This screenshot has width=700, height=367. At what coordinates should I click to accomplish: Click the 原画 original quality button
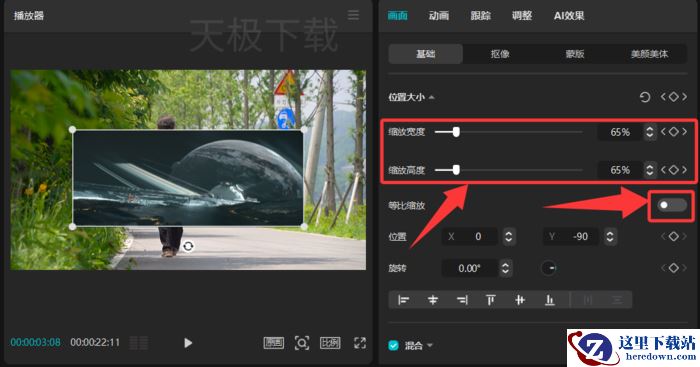click(274, 342)
